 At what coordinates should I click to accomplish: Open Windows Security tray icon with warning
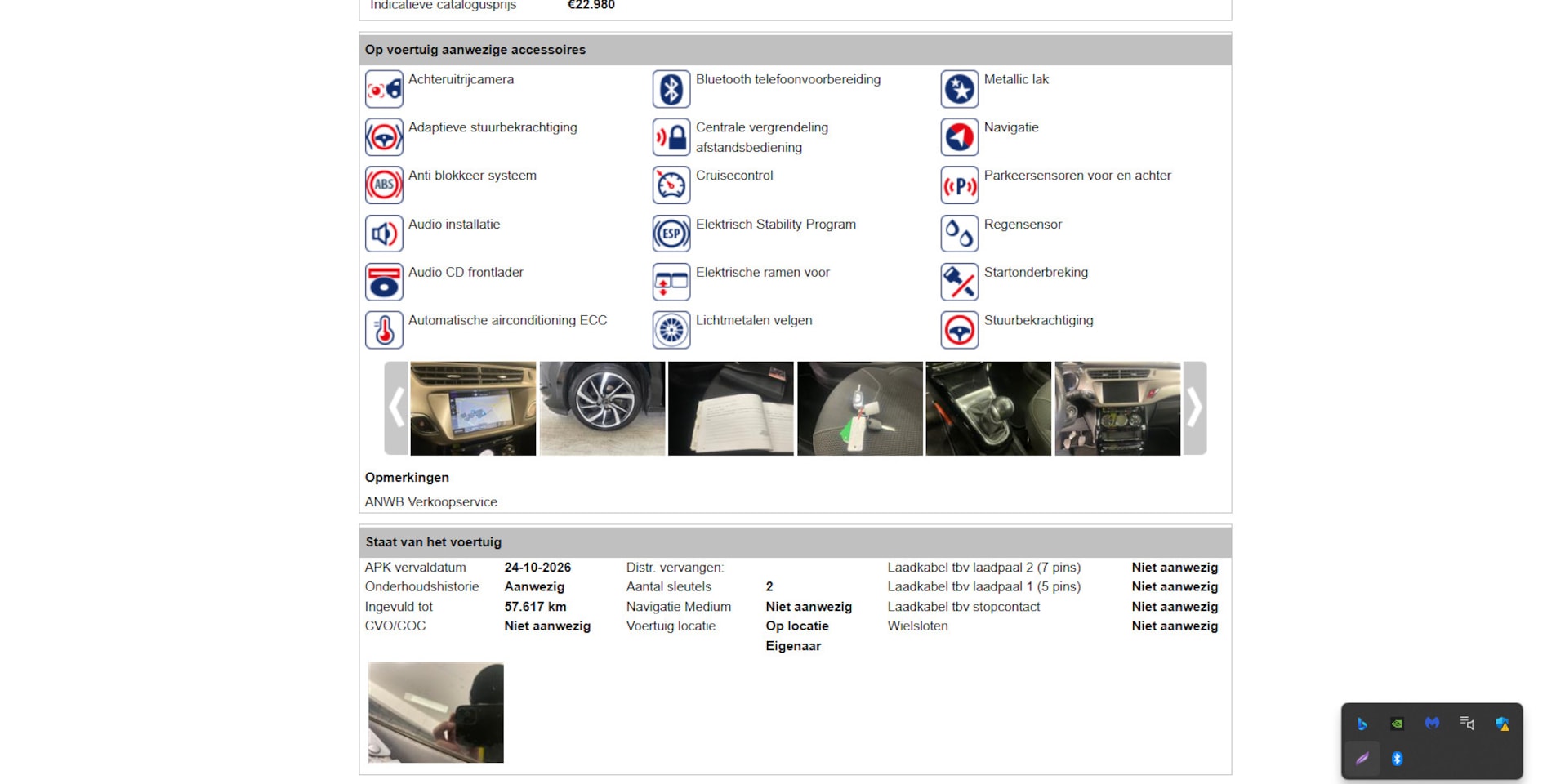[x=1501, y=724]
